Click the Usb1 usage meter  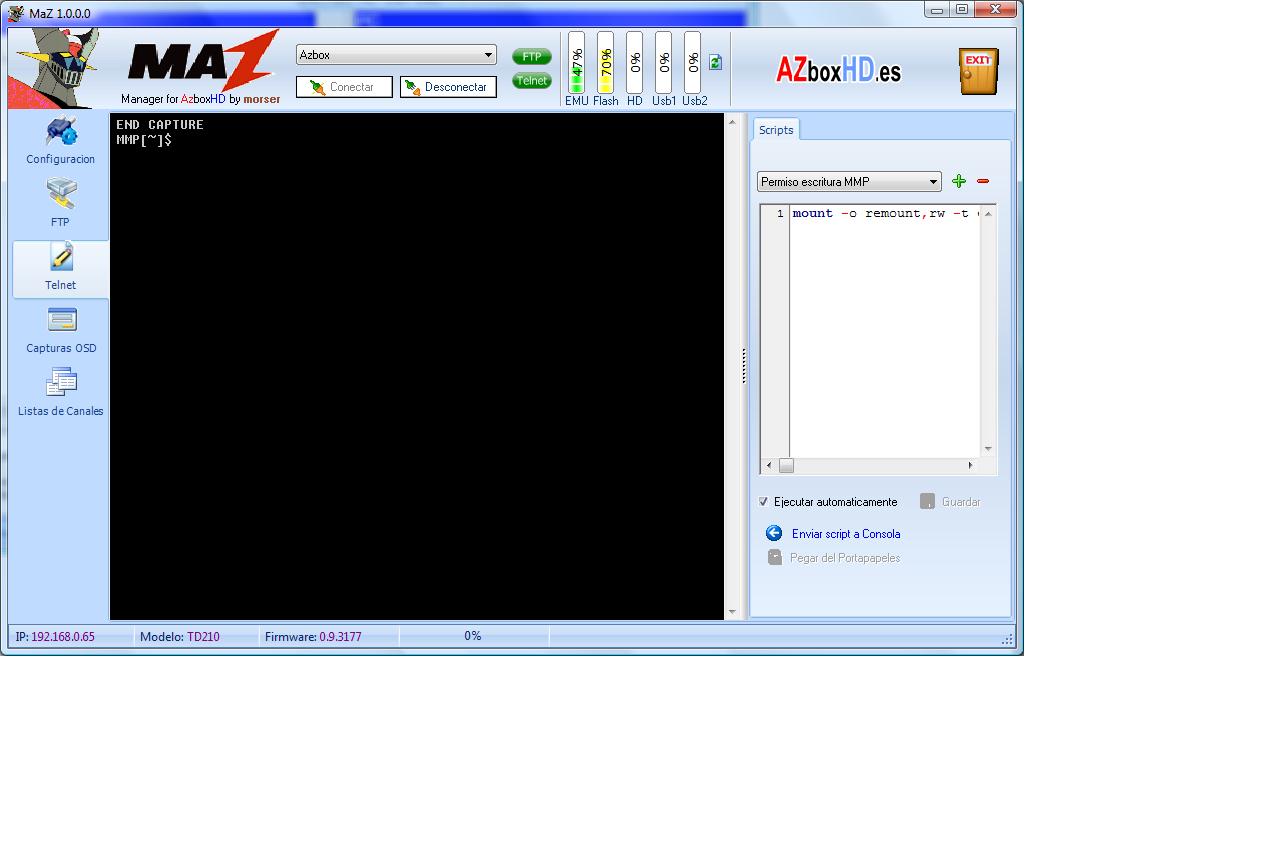coord(663,63)
